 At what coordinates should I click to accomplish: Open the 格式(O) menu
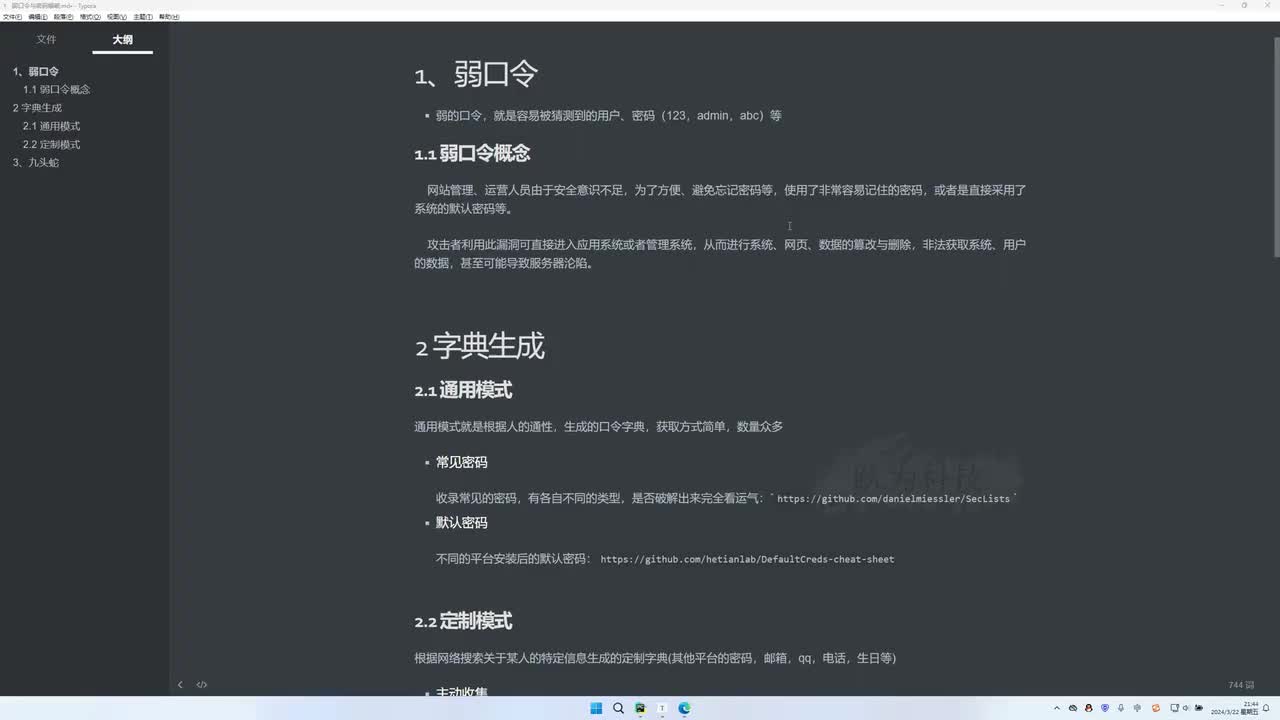point(90,17)
